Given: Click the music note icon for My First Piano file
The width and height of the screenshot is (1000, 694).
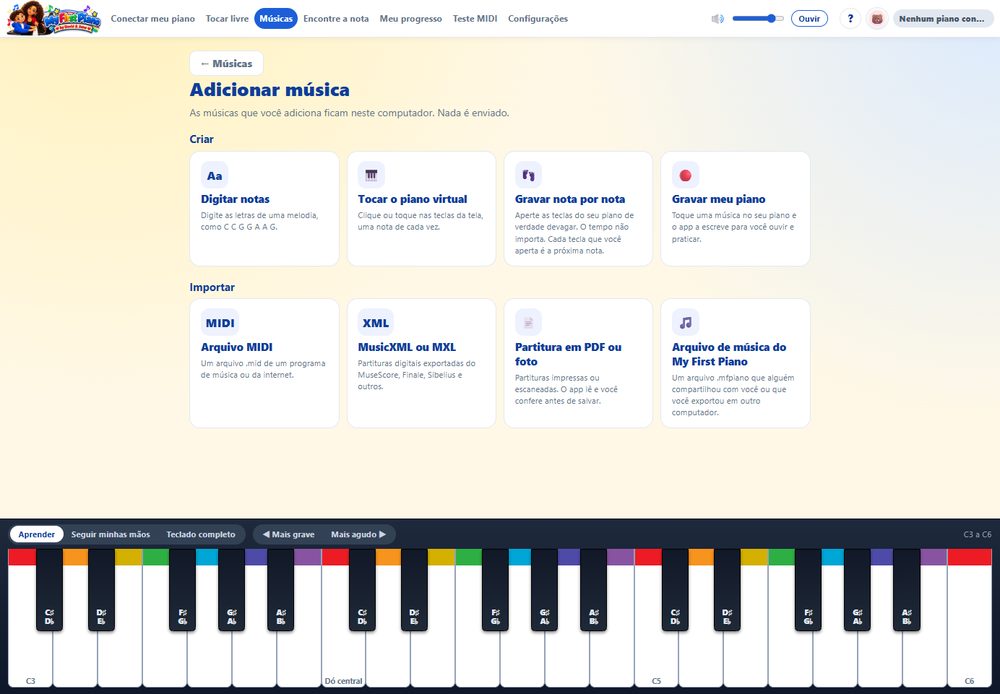Looking at the screenshot, I should [686, 323].
